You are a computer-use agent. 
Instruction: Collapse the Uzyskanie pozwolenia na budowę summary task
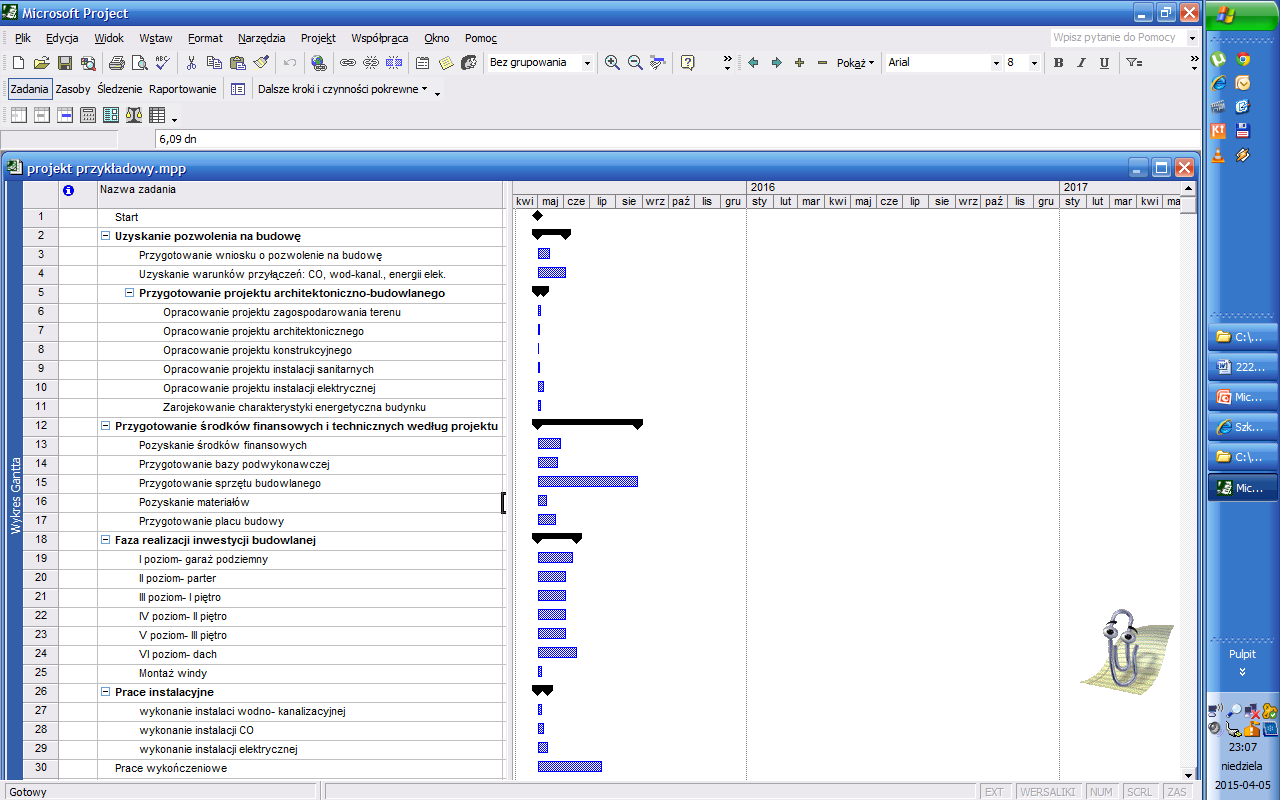point(105,237)
